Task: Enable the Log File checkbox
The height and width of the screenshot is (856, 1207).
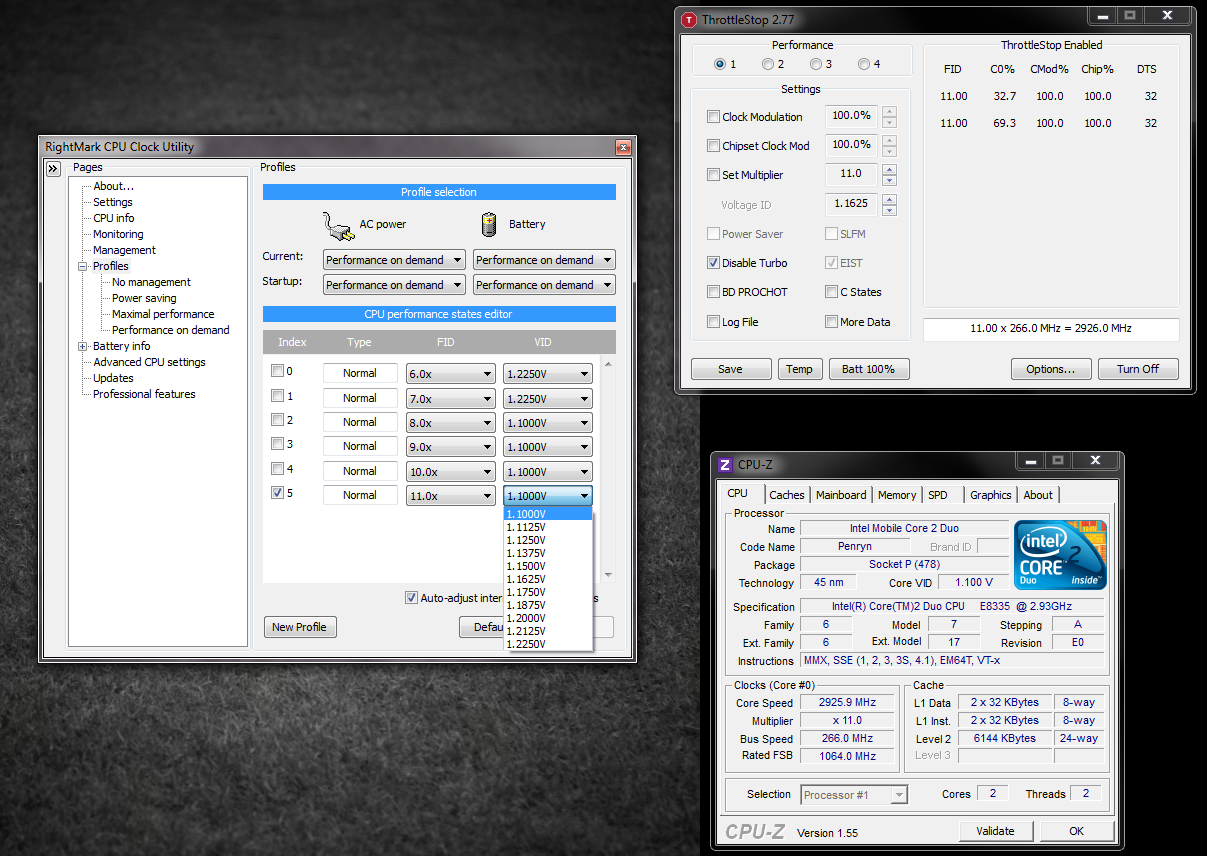Action: 713,322
